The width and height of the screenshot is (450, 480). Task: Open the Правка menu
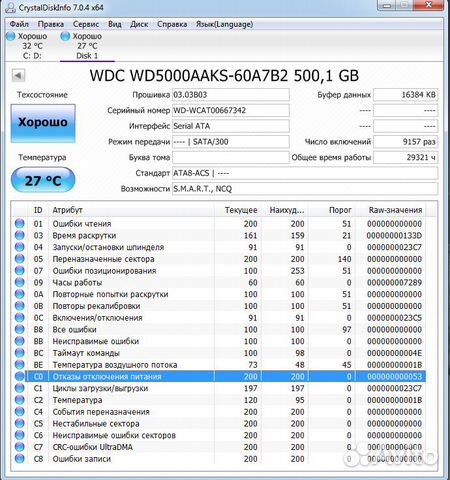click(x=50, y=24)
